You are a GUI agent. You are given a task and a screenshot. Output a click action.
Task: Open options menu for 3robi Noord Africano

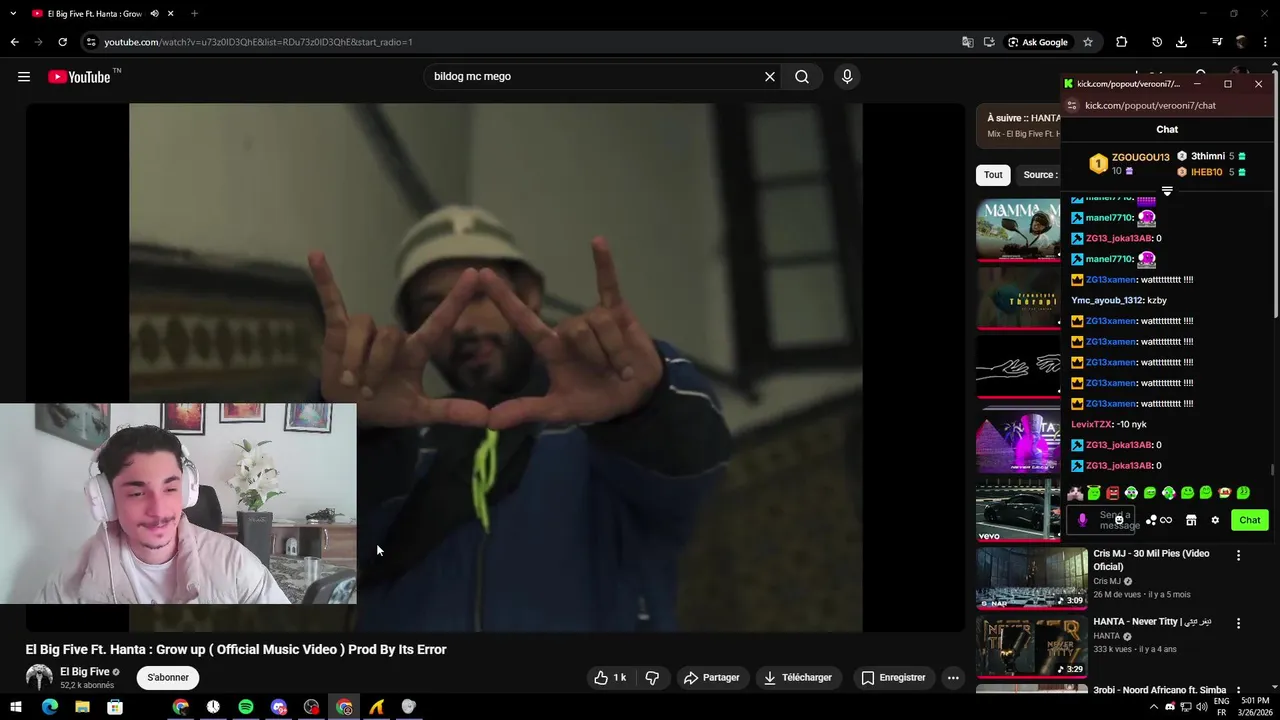(x=1238, y=691)
